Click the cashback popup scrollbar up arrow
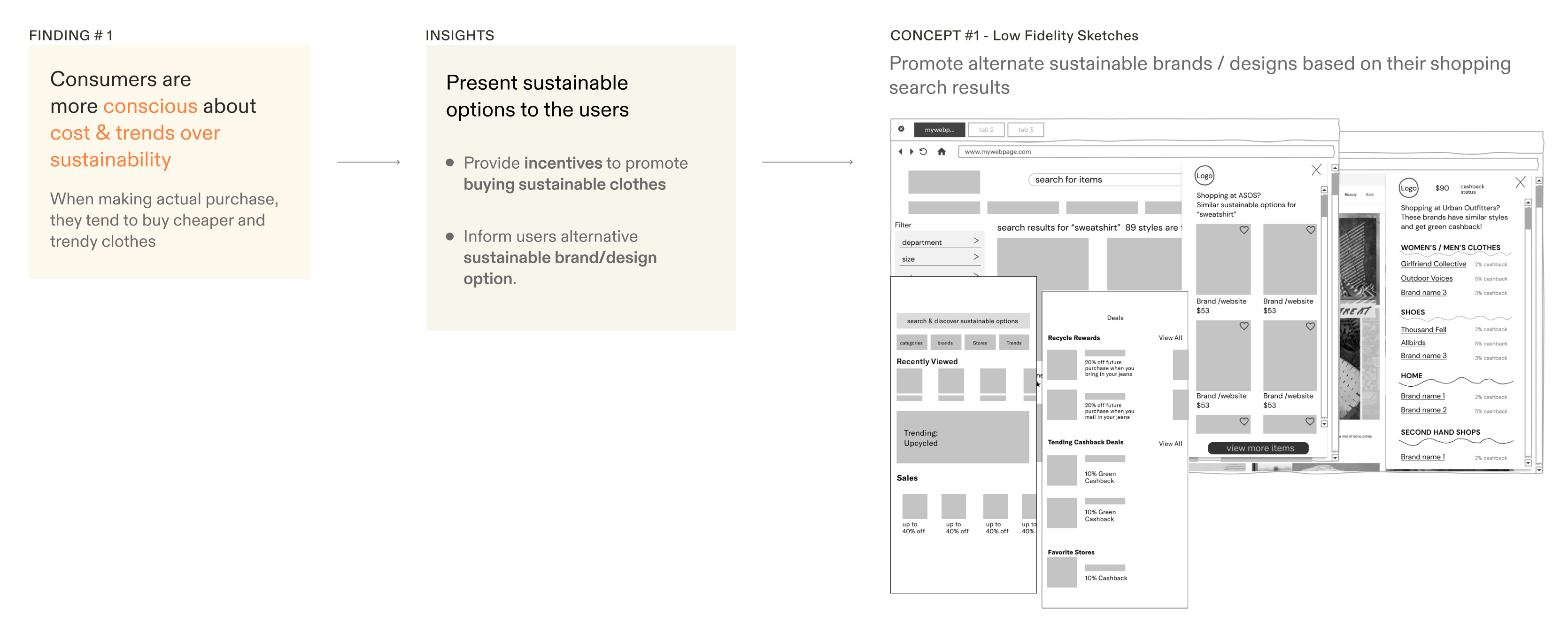Image resolution: width=1568 pixels, height=640 pixels. pyautogui.click(x=1528, y=202)
